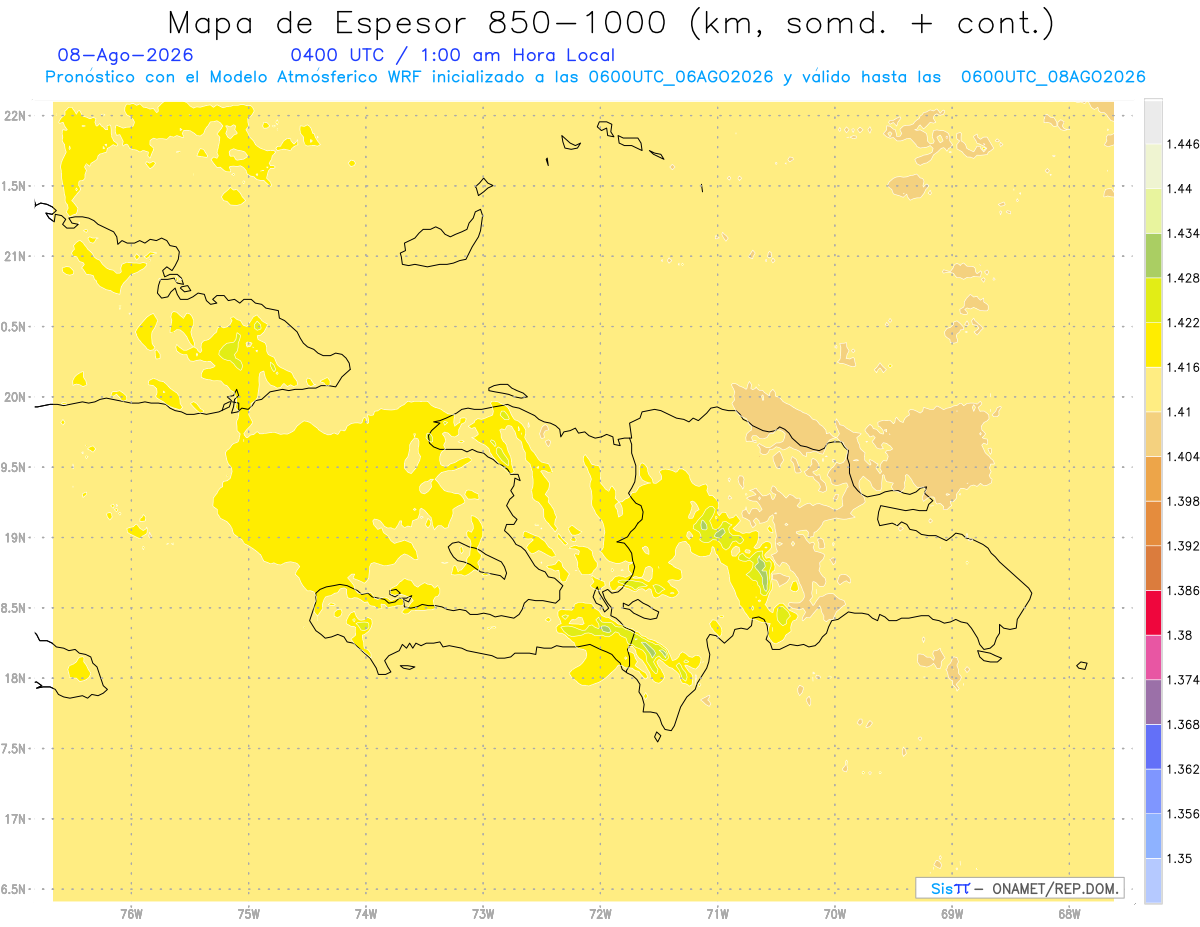1200x927 pixels.
Task: Click the 75W longitude label
Action: click(248, 914)
